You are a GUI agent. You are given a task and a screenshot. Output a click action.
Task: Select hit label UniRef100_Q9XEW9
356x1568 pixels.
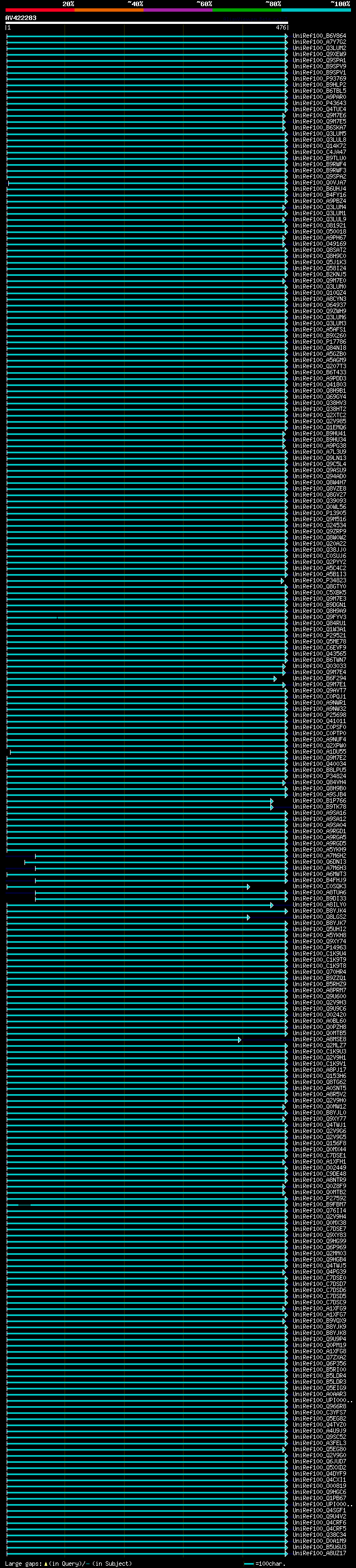coord(319,54)
